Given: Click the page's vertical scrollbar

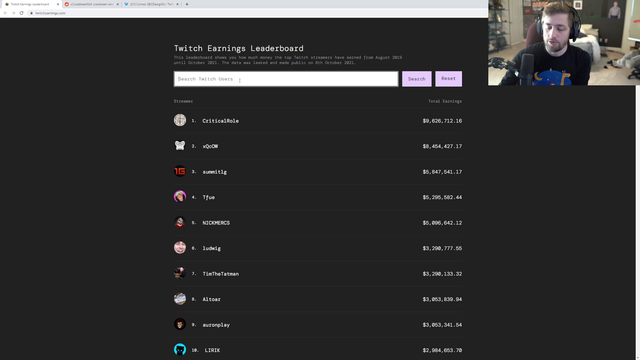Looking at the screenshot, I should [x=638, y=222].
